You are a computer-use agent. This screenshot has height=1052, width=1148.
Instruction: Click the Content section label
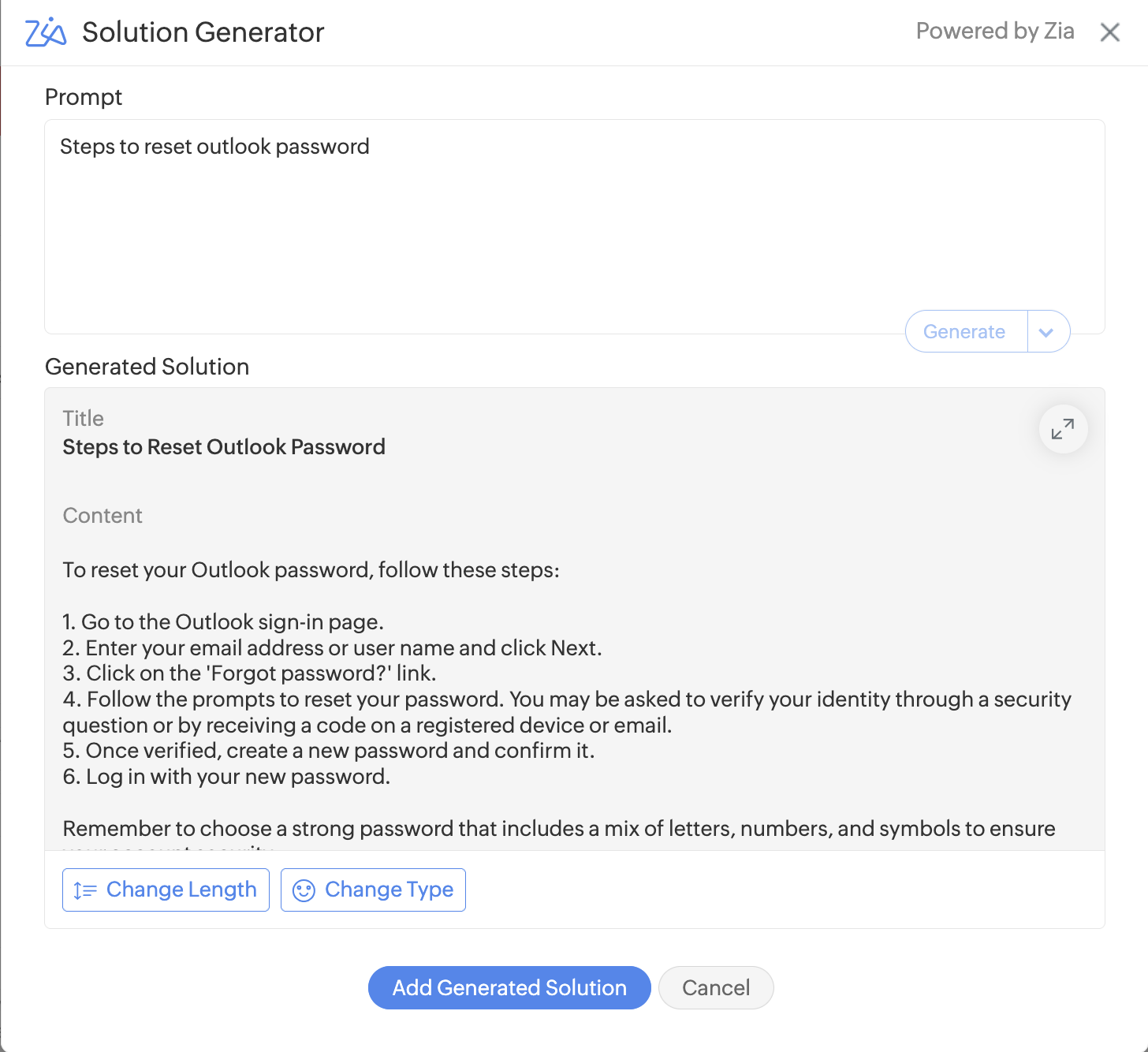(x=102, y=516)
